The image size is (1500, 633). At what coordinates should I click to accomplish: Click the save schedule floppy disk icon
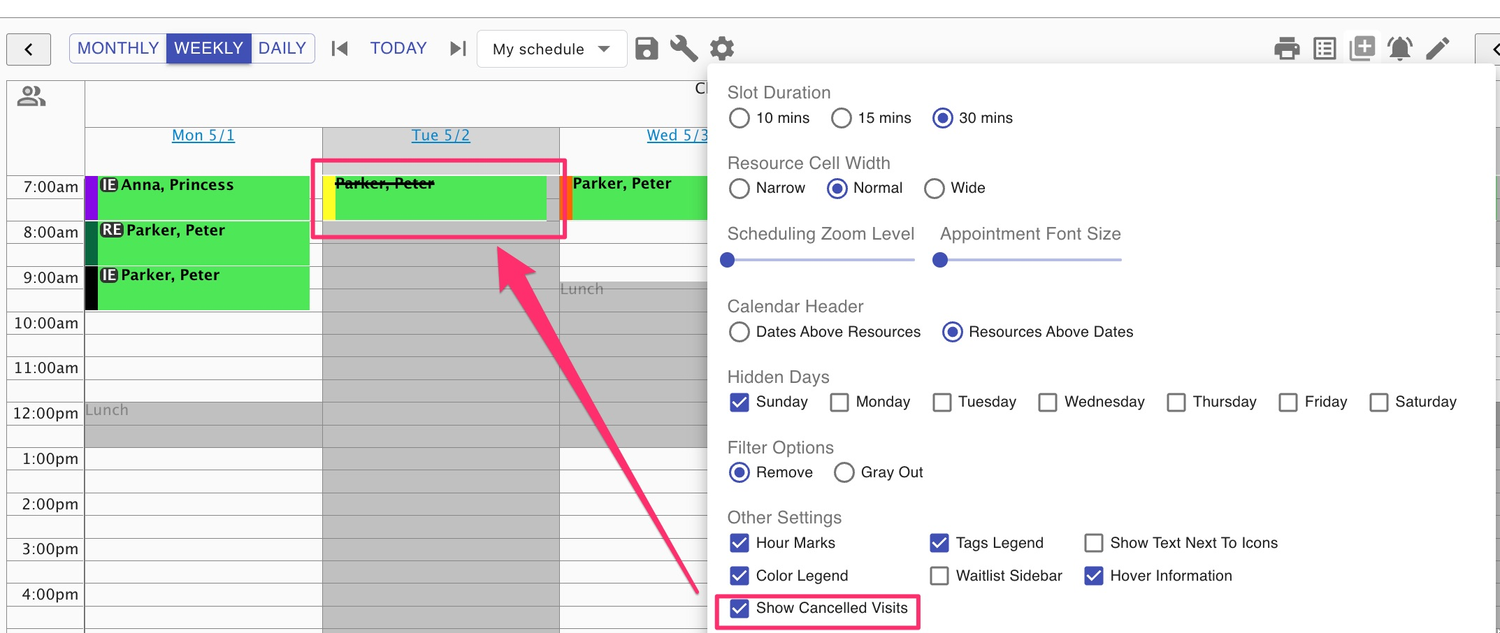(x=647, y=48)
